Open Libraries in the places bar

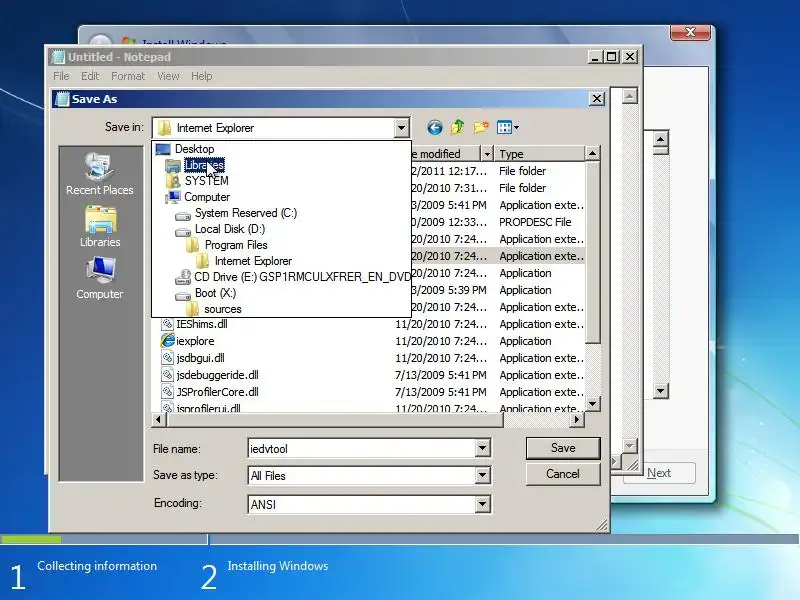tap(100, 227)
